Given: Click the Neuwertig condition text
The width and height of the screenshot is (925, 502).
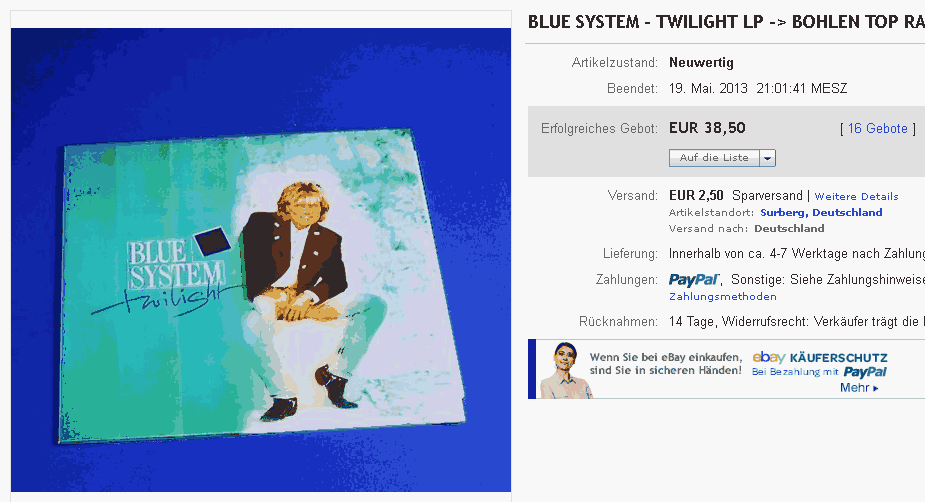Looking at the screenshot, I should (701, 63).
